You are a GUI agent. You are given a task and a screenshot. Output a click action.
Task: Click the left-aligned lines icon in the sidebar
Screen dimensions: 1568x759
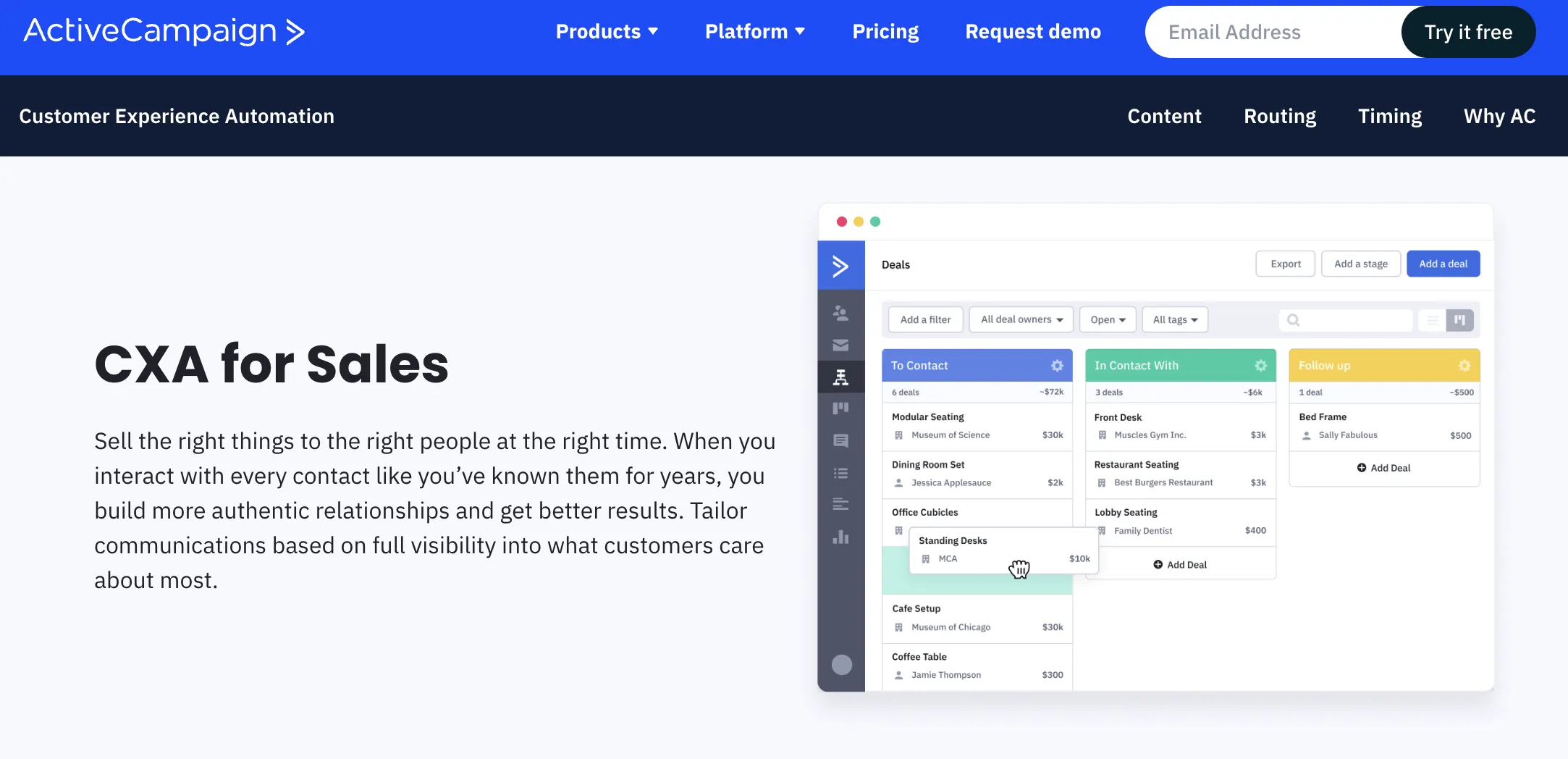pos(840,504)
